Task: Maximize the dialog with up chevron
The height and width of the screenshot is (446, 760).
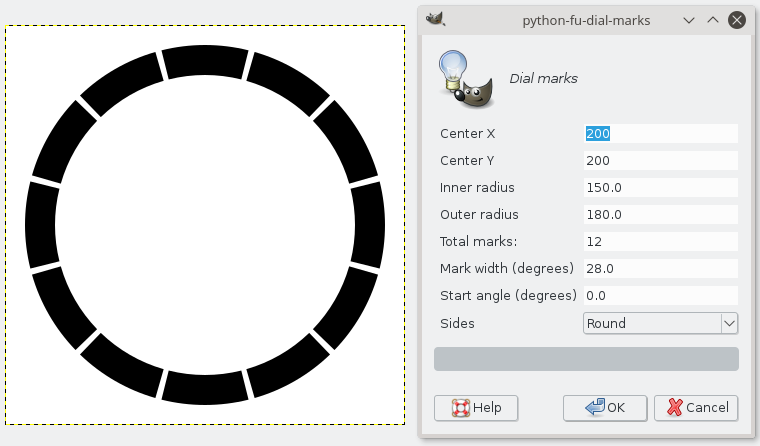Action: [713, 20]
